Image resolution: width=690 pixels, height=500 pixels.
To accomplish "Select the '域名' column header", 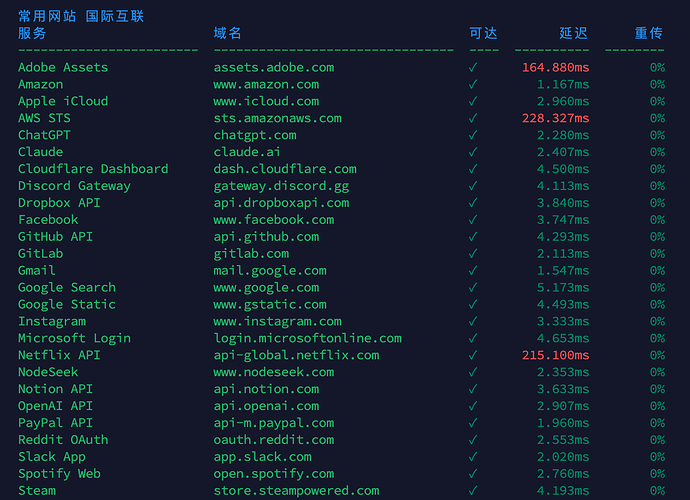I will coord(228,33).
